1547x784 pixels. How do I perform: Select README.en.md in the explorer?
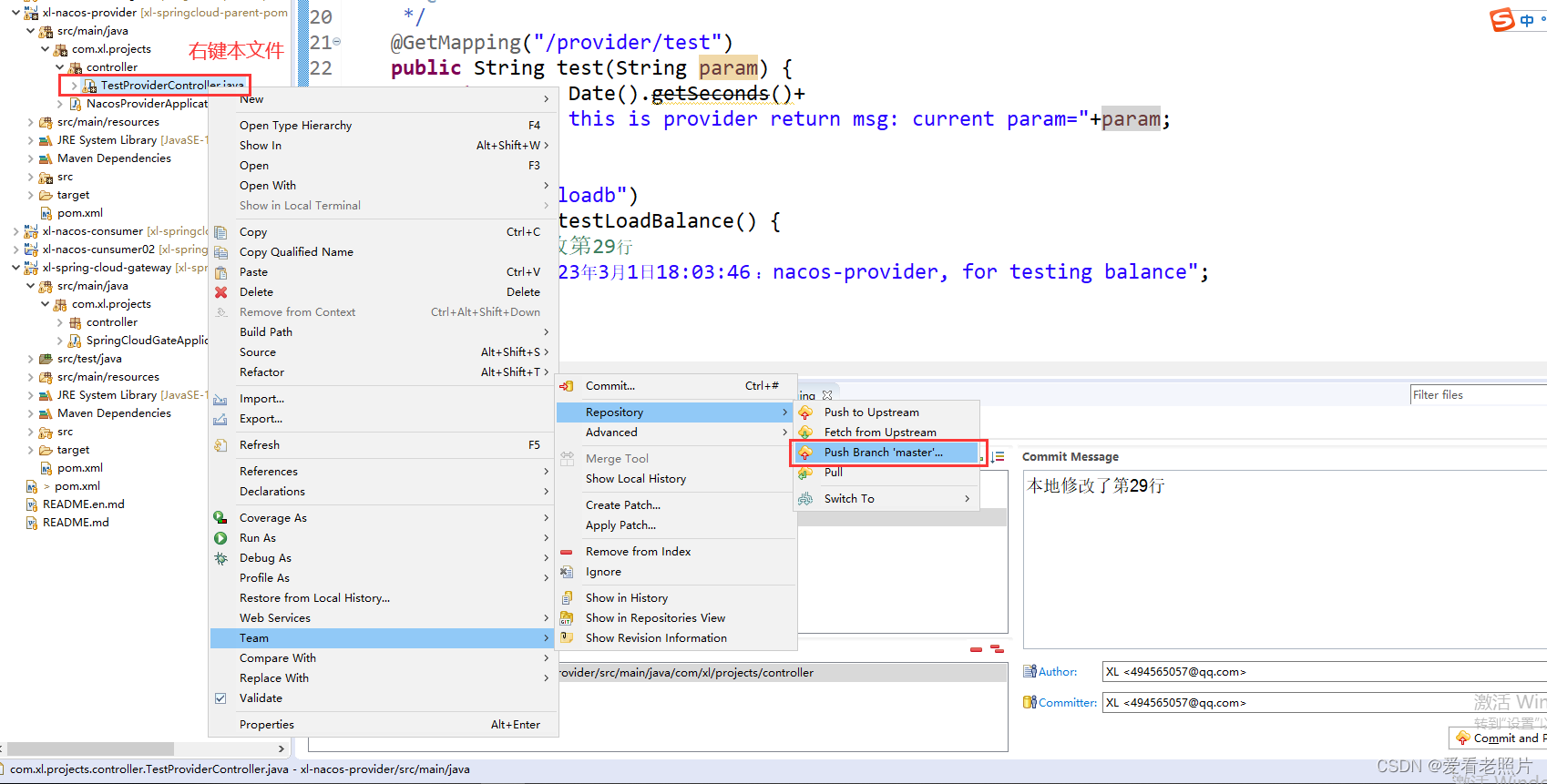tap(84, 504)
